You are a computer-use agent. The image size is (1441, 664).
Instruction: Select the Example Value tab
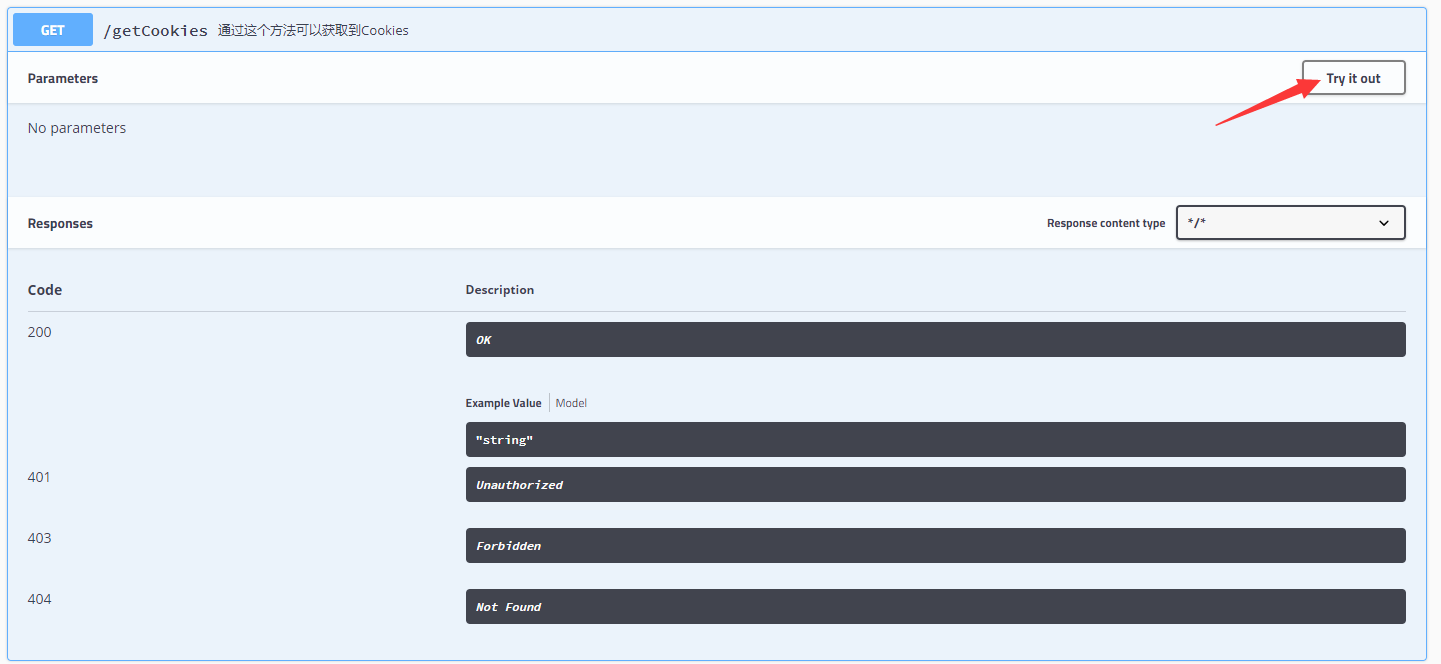pos(503,403)
